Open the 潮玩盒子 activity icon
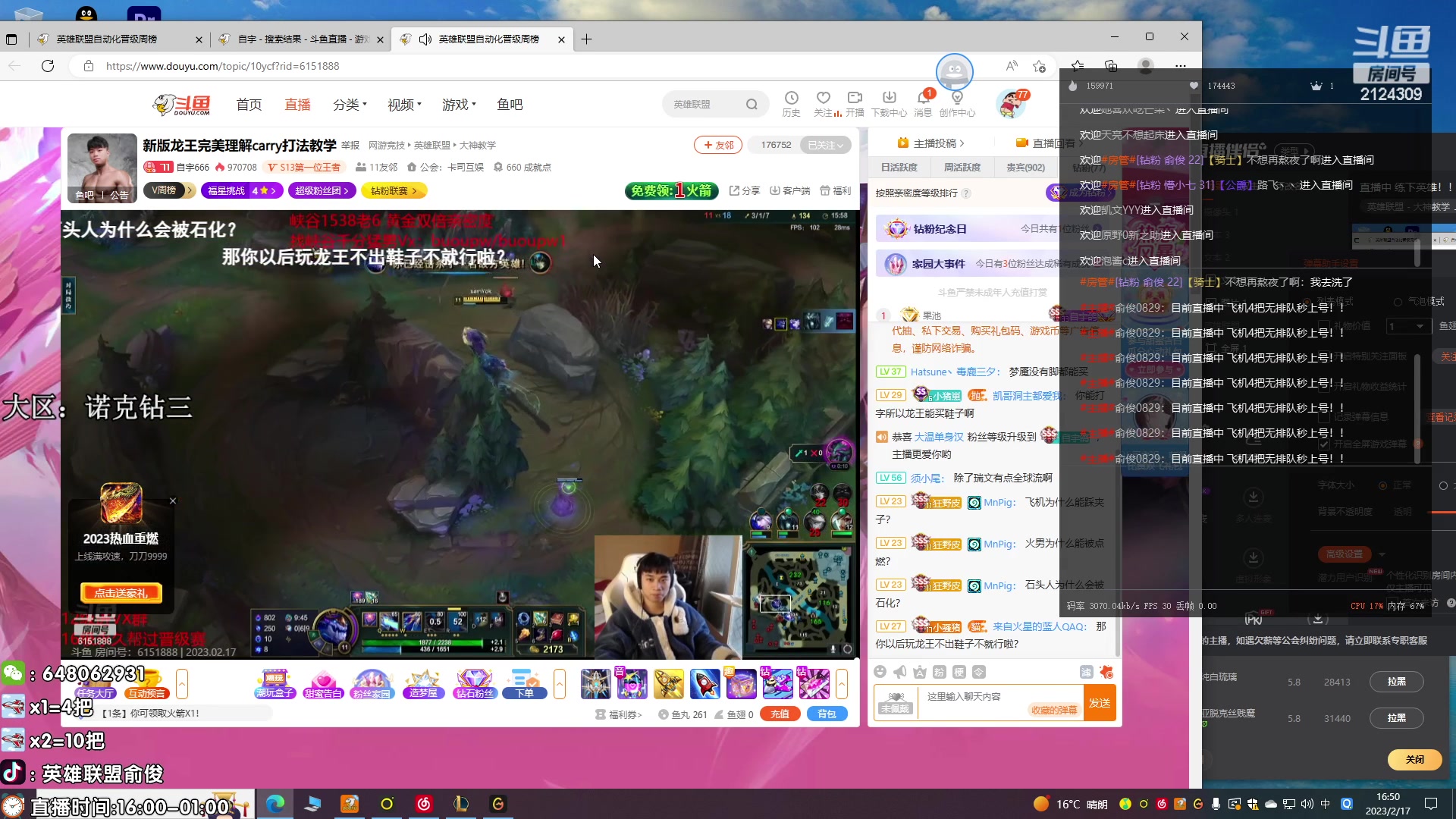The width and height of the screenshot is (1456, 819). pyautogui.click(x=275, y=684)
